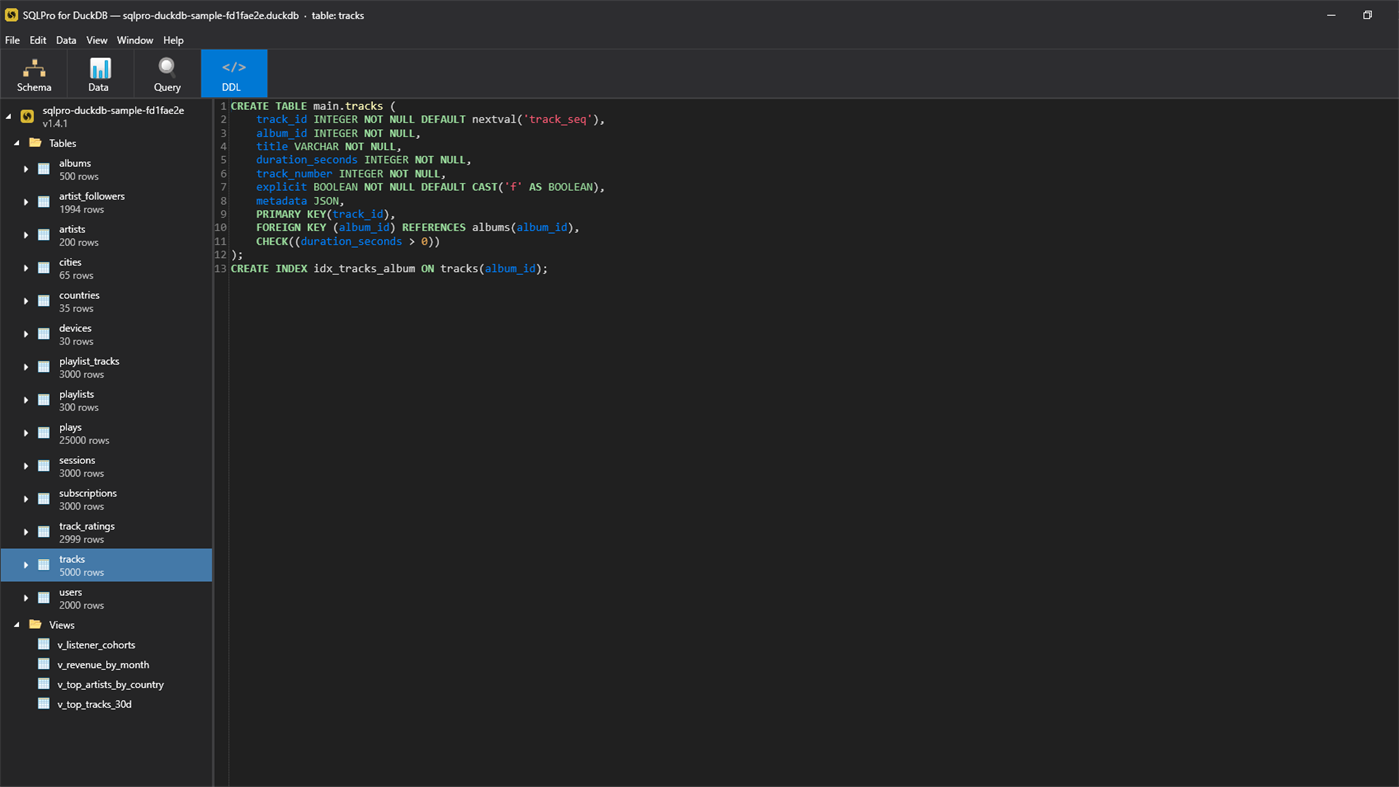Click the view icon next to v_top_artists_by_country
1399x787 pixels.
coord(44,684)
